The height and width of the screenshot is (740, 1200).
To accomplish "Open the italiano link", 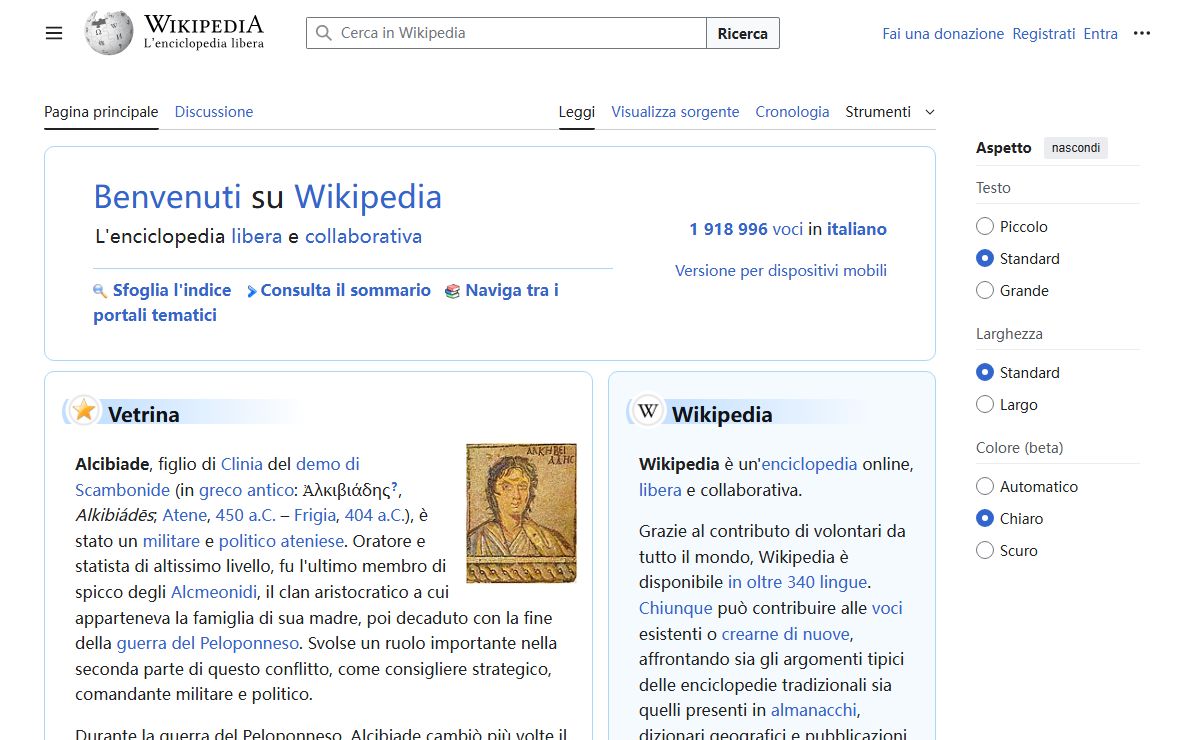I will pyautogui.click(x=857, y=229).
